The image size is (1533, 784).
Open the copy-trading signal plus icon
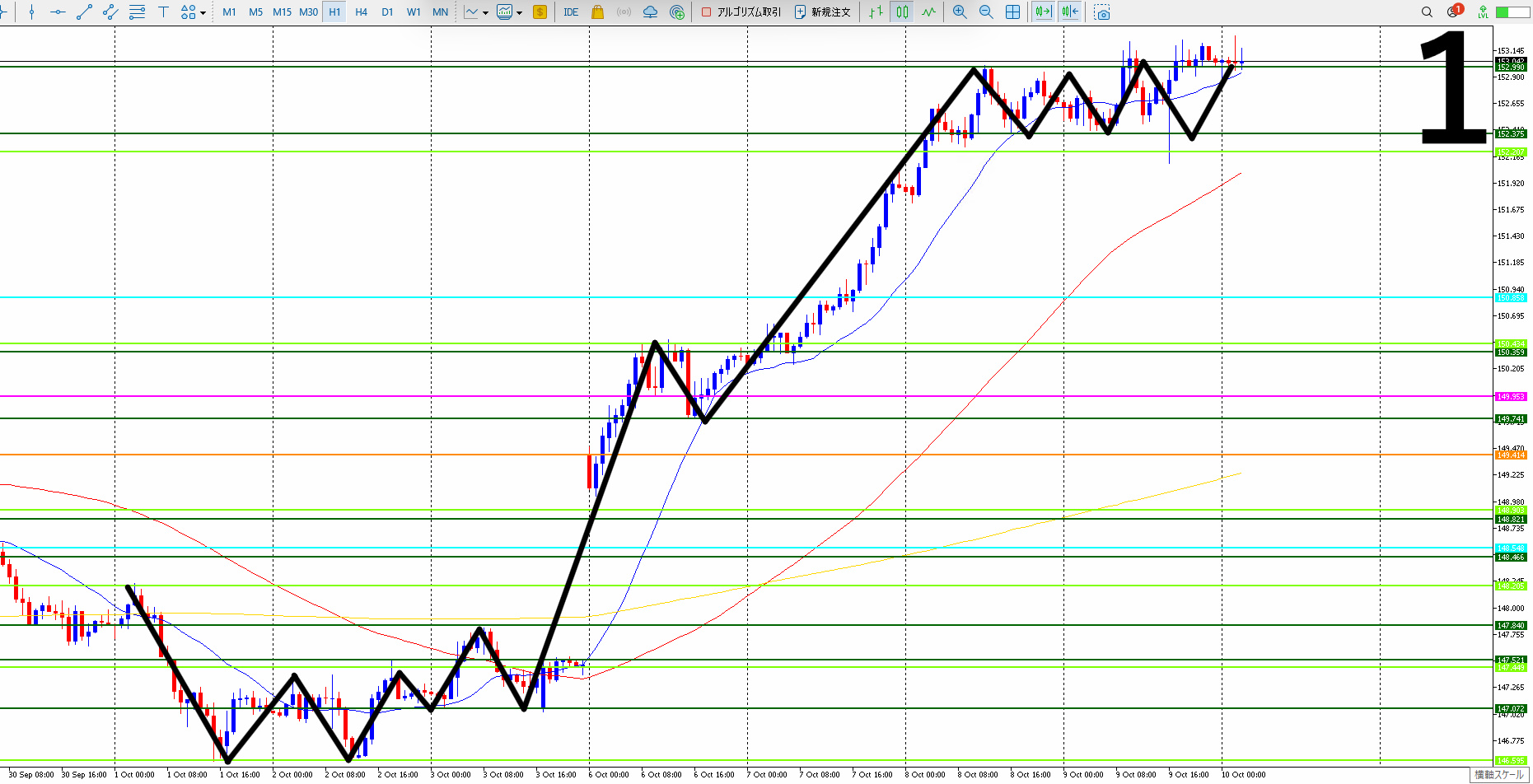(x=677, y=12)
